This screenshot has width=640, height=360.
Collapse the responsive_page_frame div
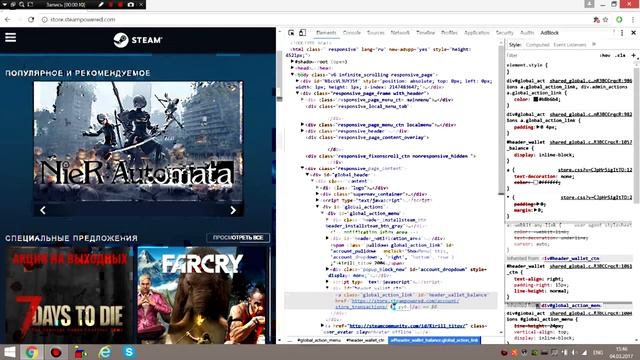(x=298, y=93)
